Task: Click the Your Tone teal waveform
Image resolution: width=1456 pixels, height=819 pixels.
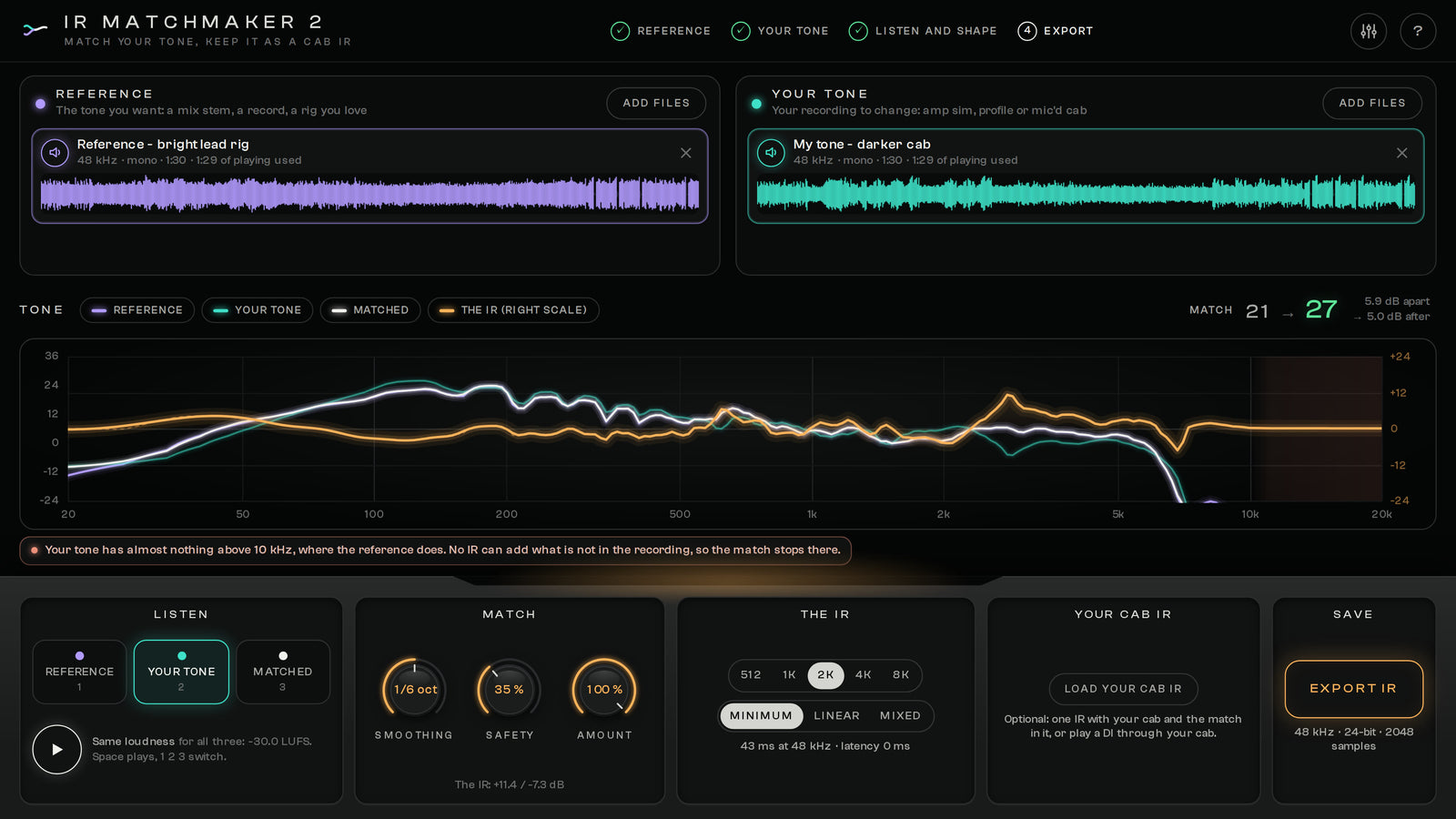Action: tap(1086, 194)
